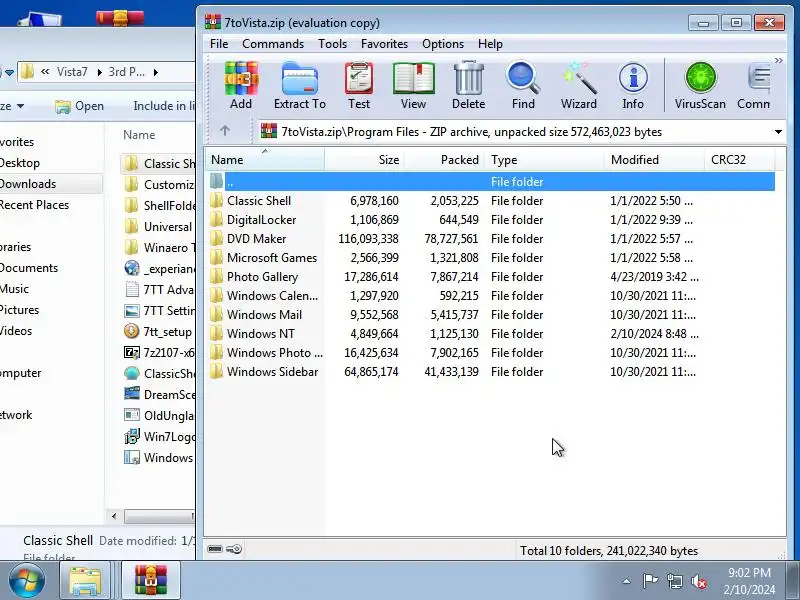The width and height of the screenshot is (800, 600).
Task: Click the muted volume tray icon
Action: 698,581
